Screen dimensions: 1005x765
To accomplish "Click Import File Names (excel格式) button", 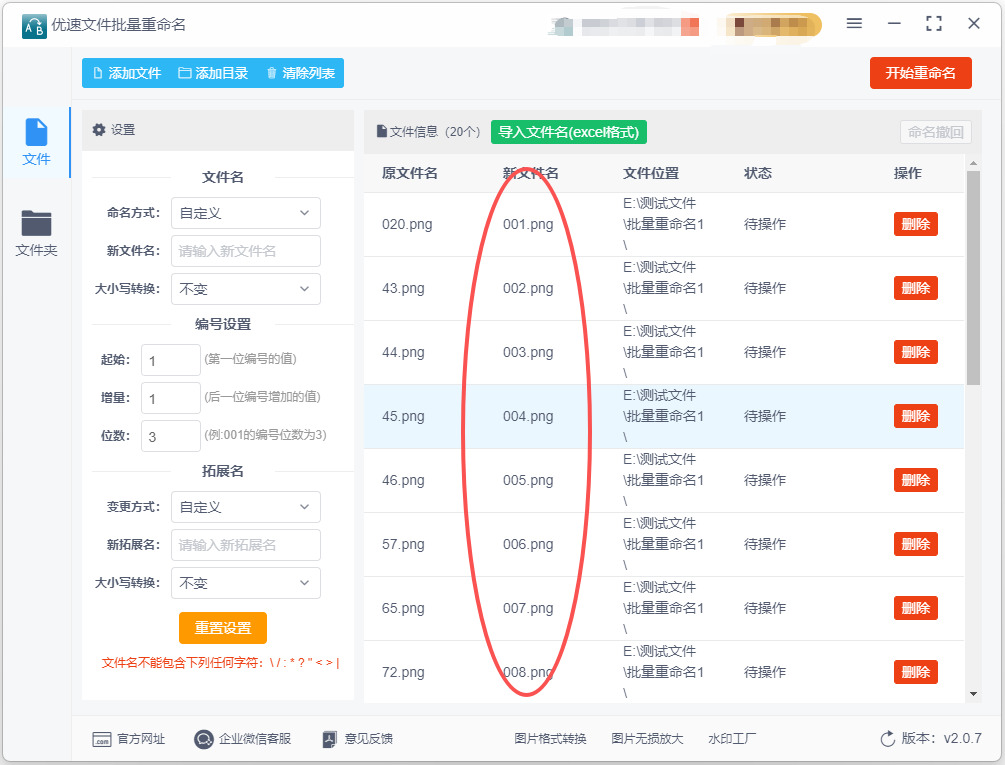I will tap(569, 132).
